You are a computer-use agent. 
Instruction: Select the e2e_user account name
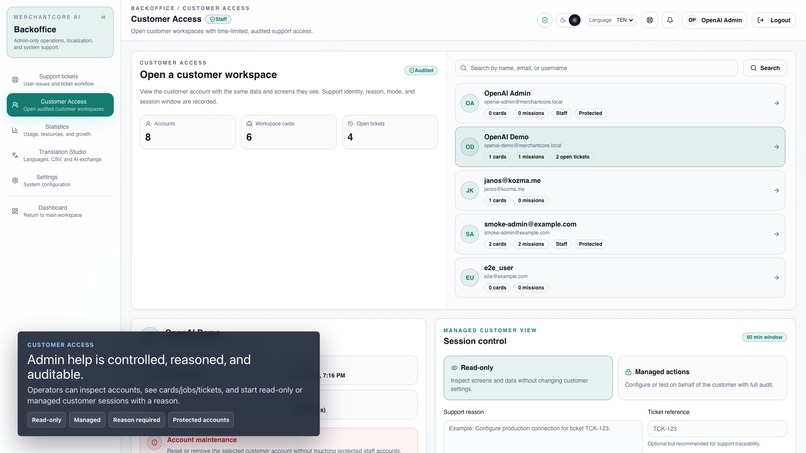coord(498,268)
